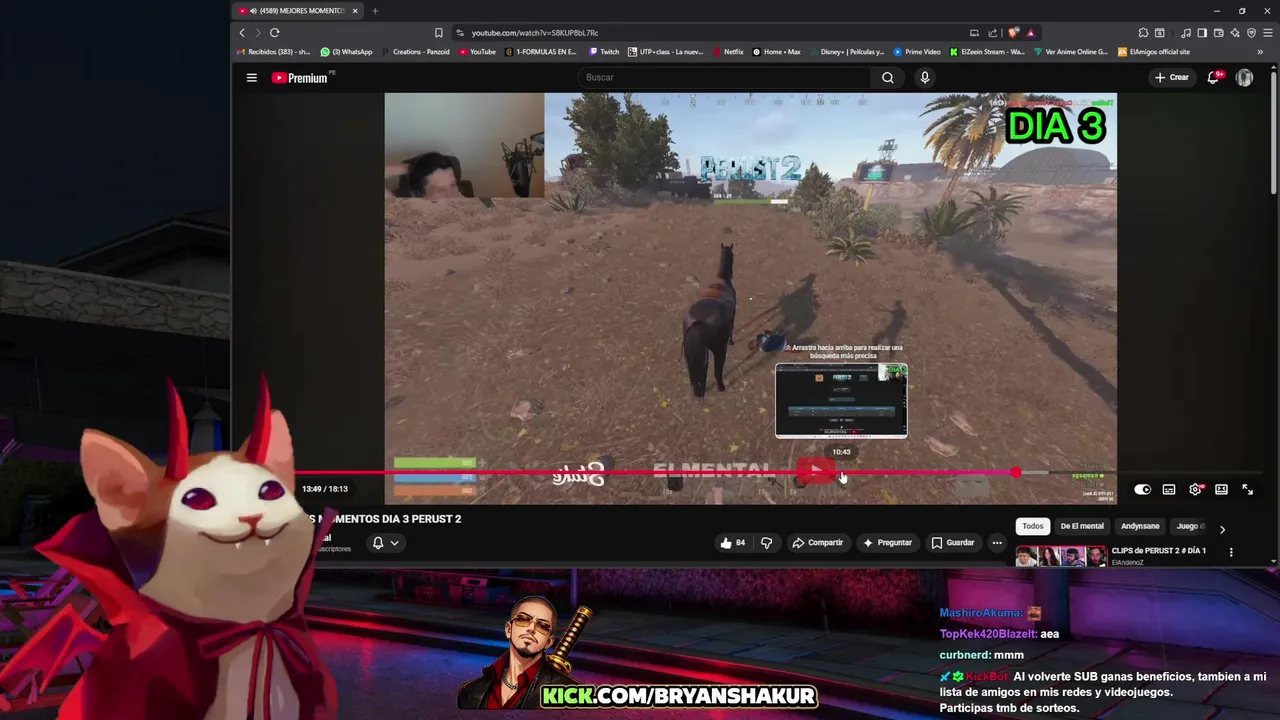Screen dimensions: 1280x720
Task: Open the CLIPS de PERUST 2 # DÍA 1 title
Action: 1159,551
